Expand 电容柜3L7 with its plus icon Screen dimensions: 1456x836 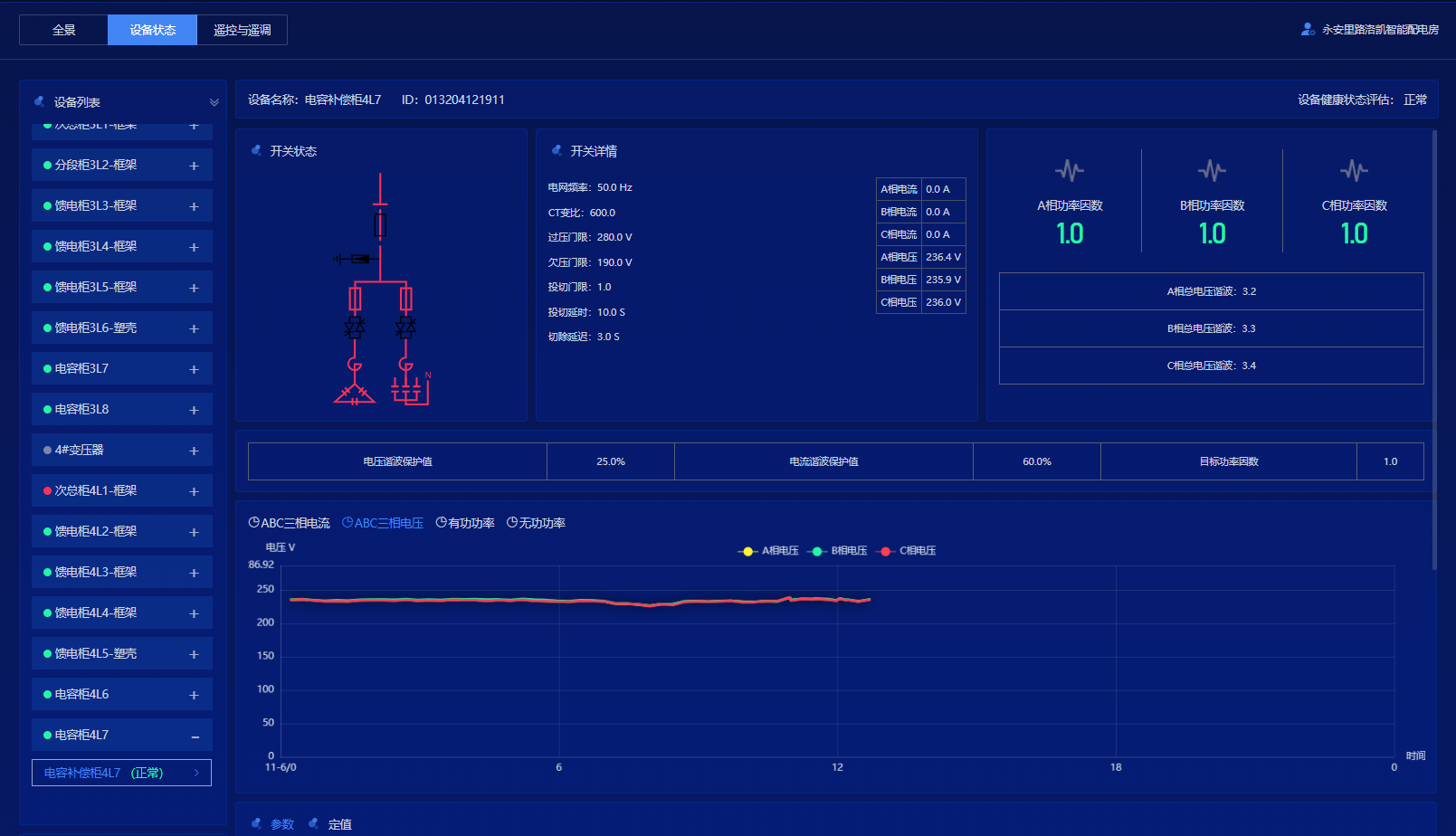(194, 369)
